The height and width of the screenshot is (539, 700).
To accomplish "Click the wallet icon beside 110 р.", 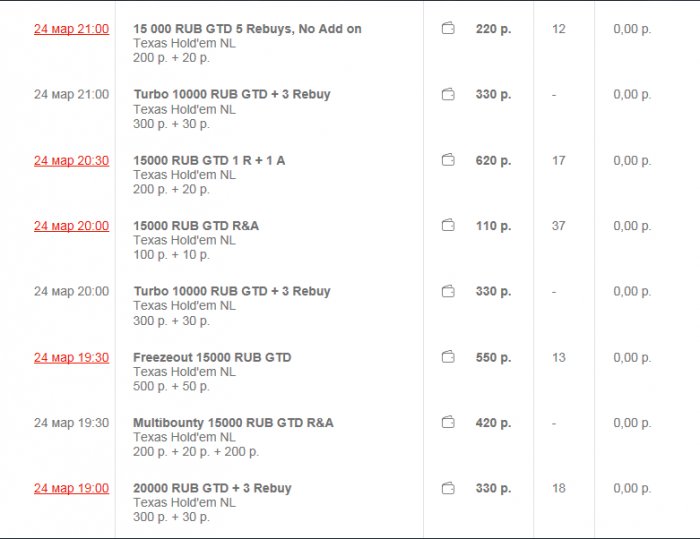I will [448, 226].
